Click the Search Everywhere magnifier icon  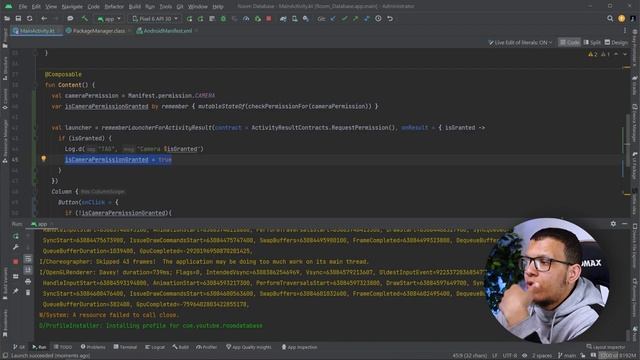(610, 19)
